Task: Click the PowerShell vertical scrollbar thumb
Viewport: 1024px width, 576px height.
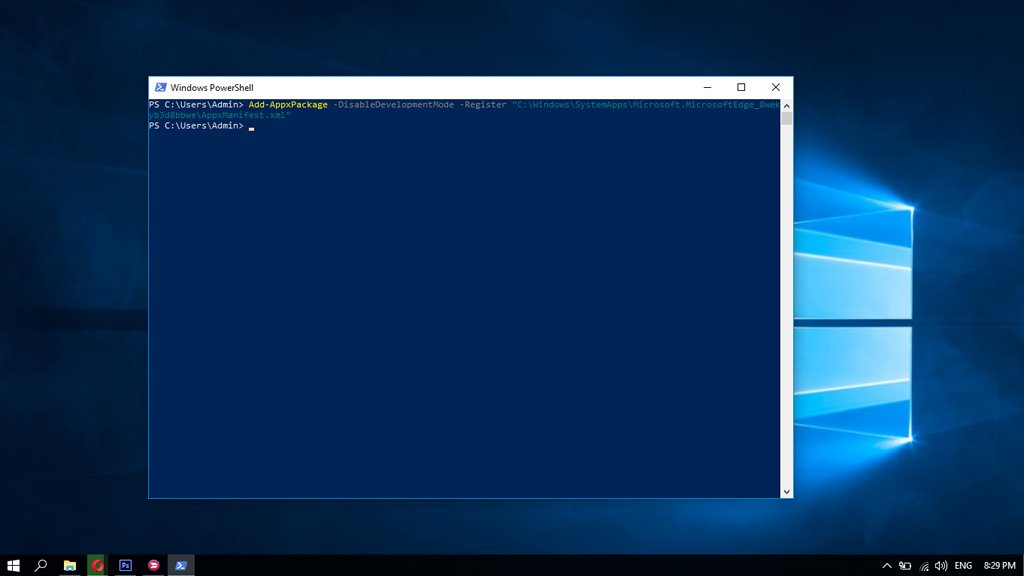Action: pos(786,119)
